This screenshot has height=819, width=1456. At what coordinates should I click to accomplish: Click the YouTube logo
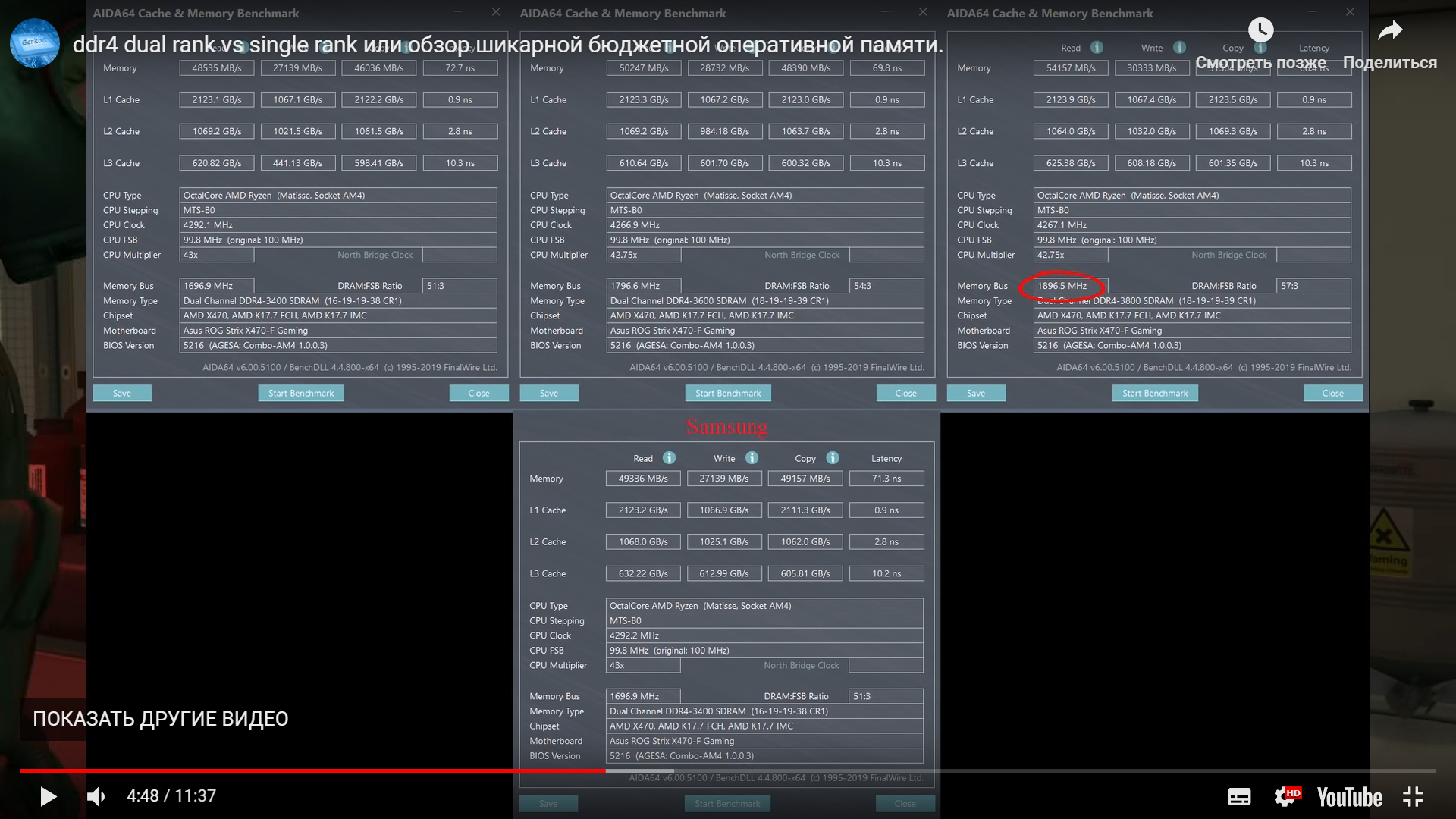point(1349,797)
